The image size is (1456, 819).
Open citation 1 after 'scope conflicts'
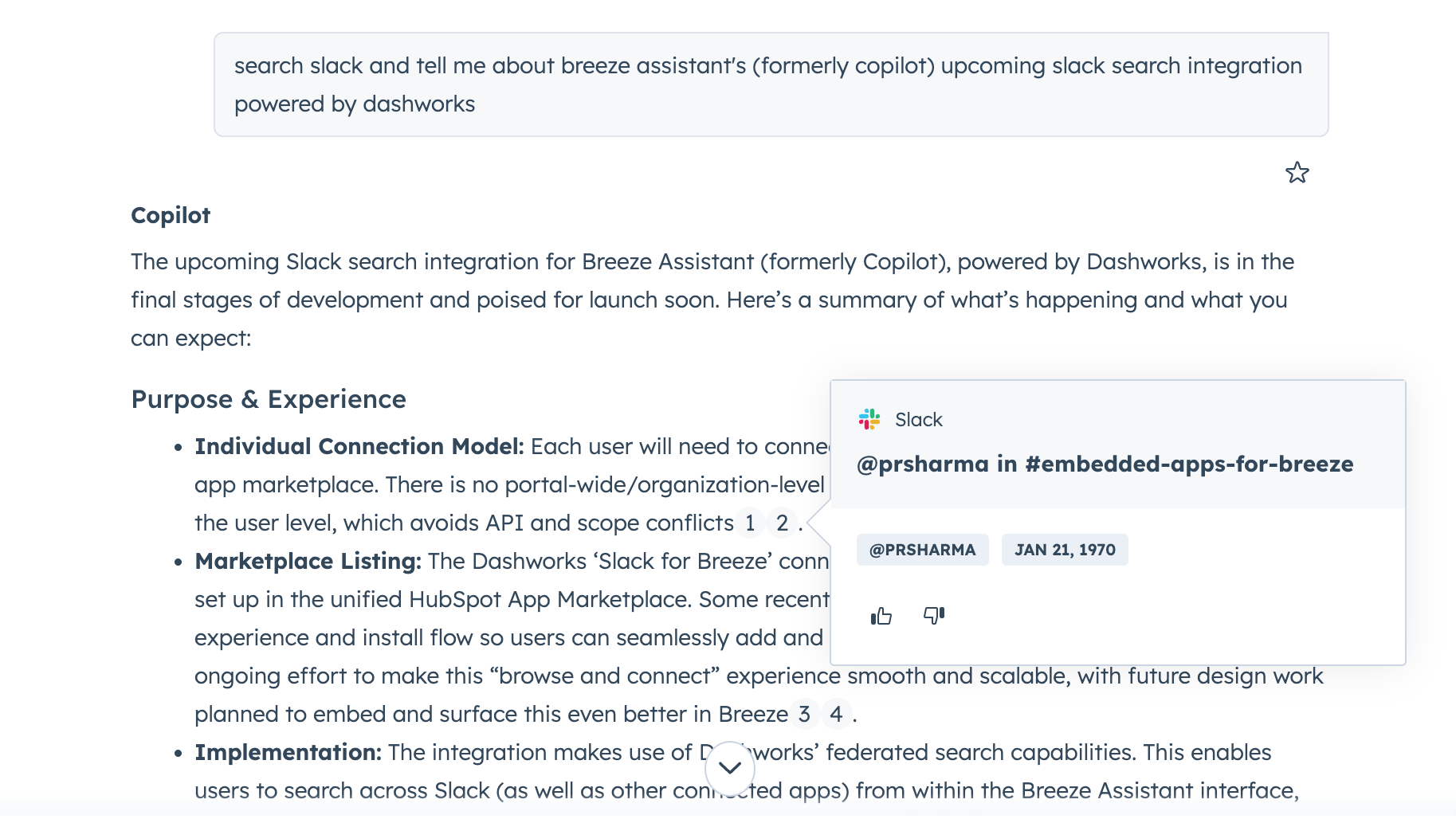click(750, 523)
